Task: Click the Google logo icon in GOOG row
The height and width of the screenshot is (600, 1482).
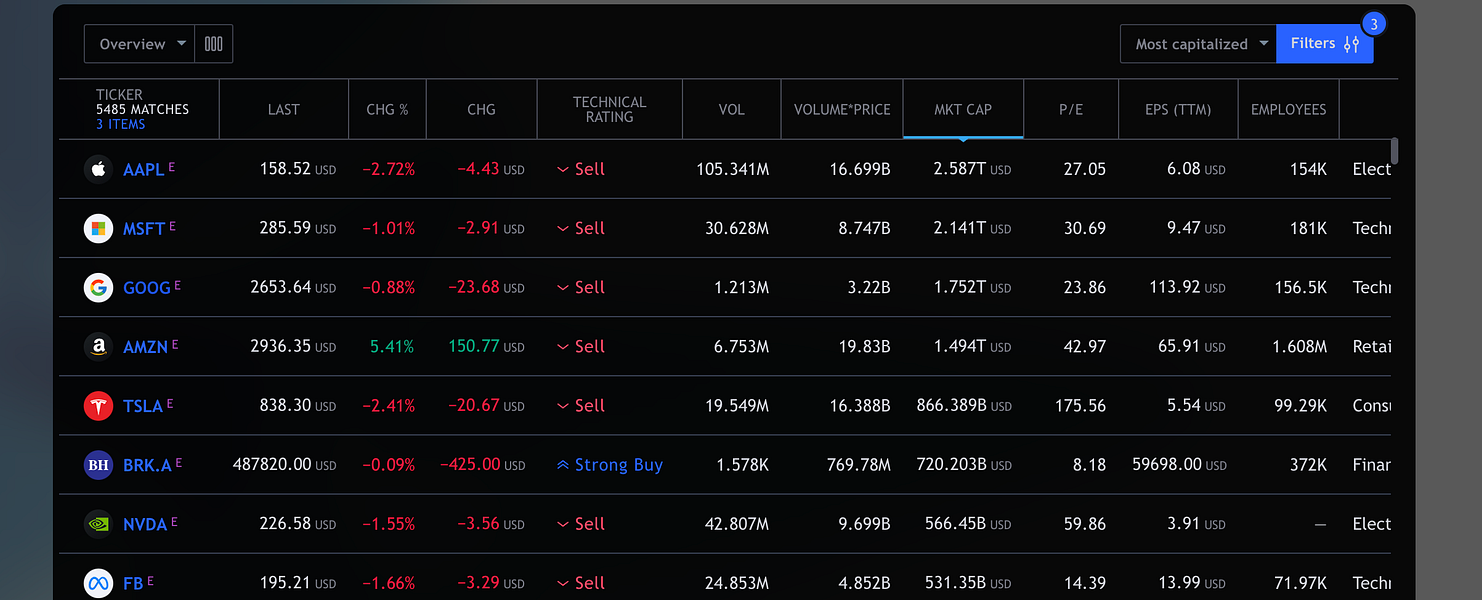Action: coord(98,287)
